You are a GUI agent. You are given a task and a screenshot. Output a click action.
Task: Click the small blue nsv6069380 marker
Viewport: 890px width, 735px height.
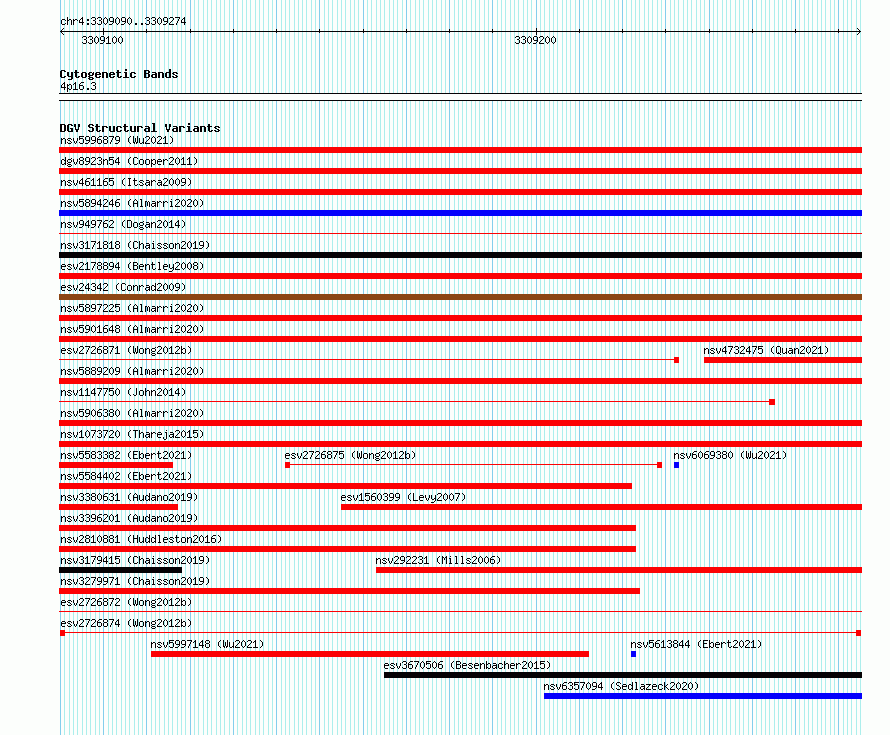coord(677,465)
